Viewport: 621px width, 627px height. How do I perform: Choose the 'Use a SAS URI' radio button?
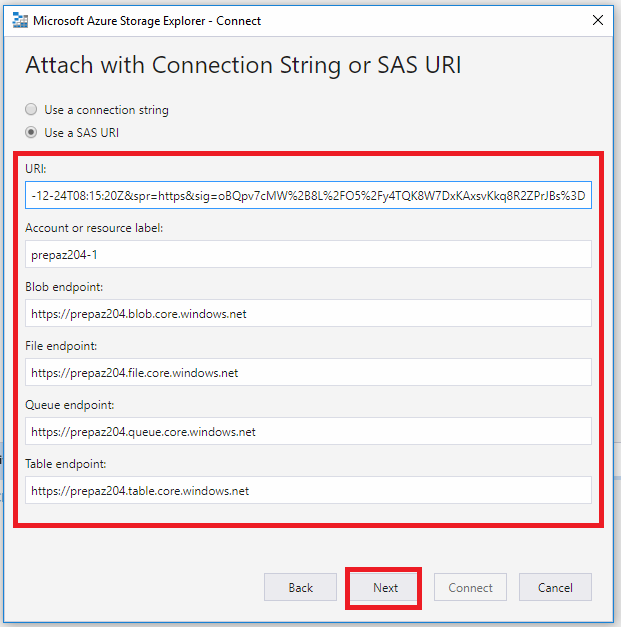pos(32,133)
